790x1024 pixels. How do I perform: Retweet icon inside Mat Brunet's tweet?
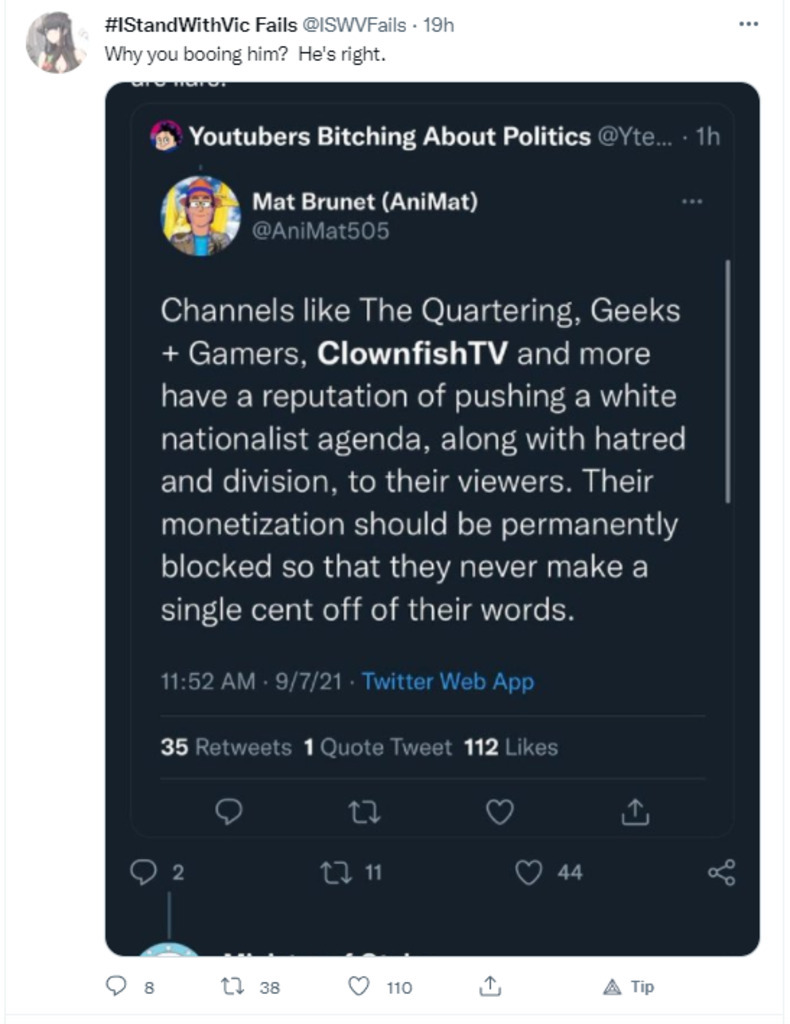[x=366, y=813]
